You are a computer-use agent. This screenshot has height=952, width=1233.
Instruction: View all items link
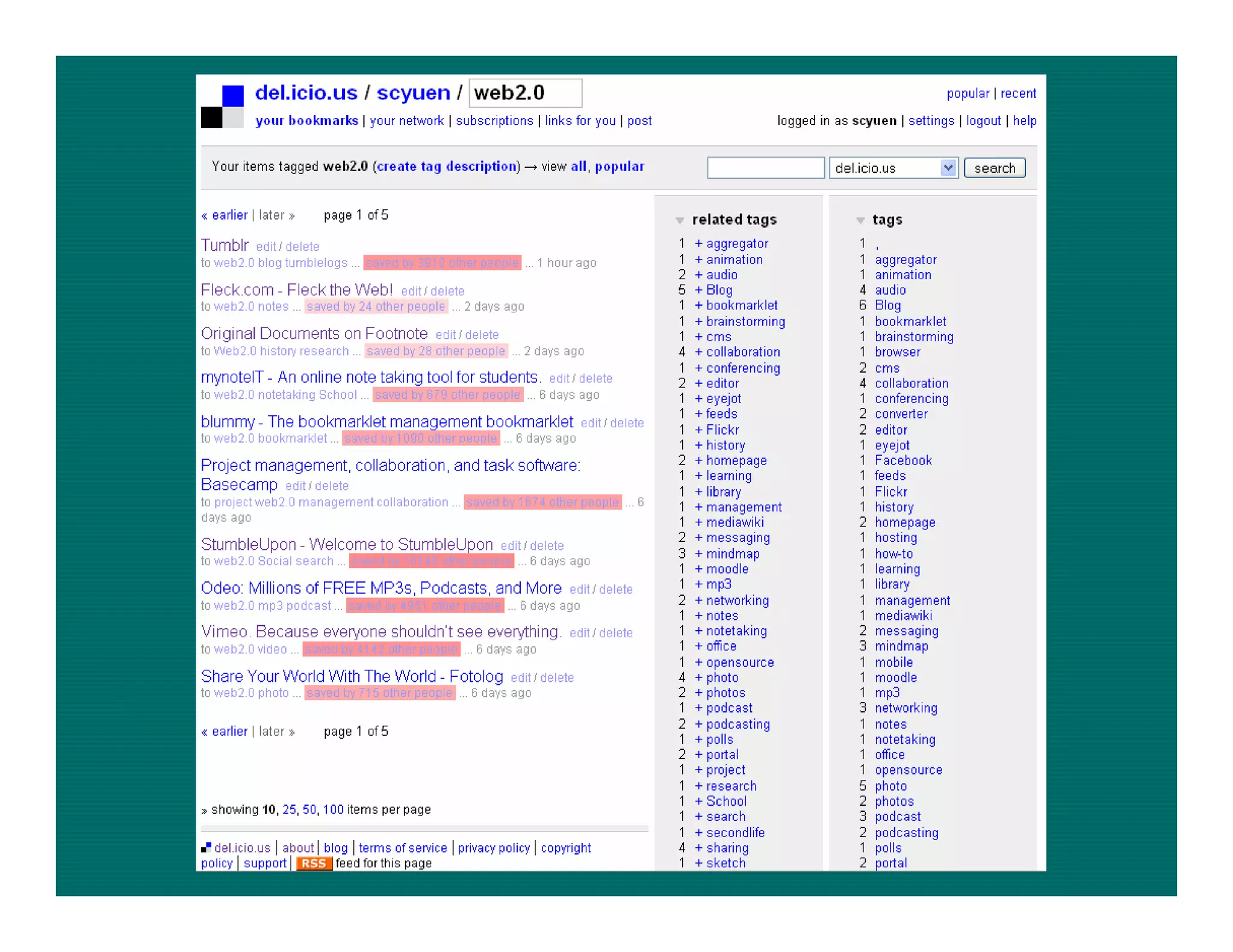pyautogui.click(x=579, y=166)
